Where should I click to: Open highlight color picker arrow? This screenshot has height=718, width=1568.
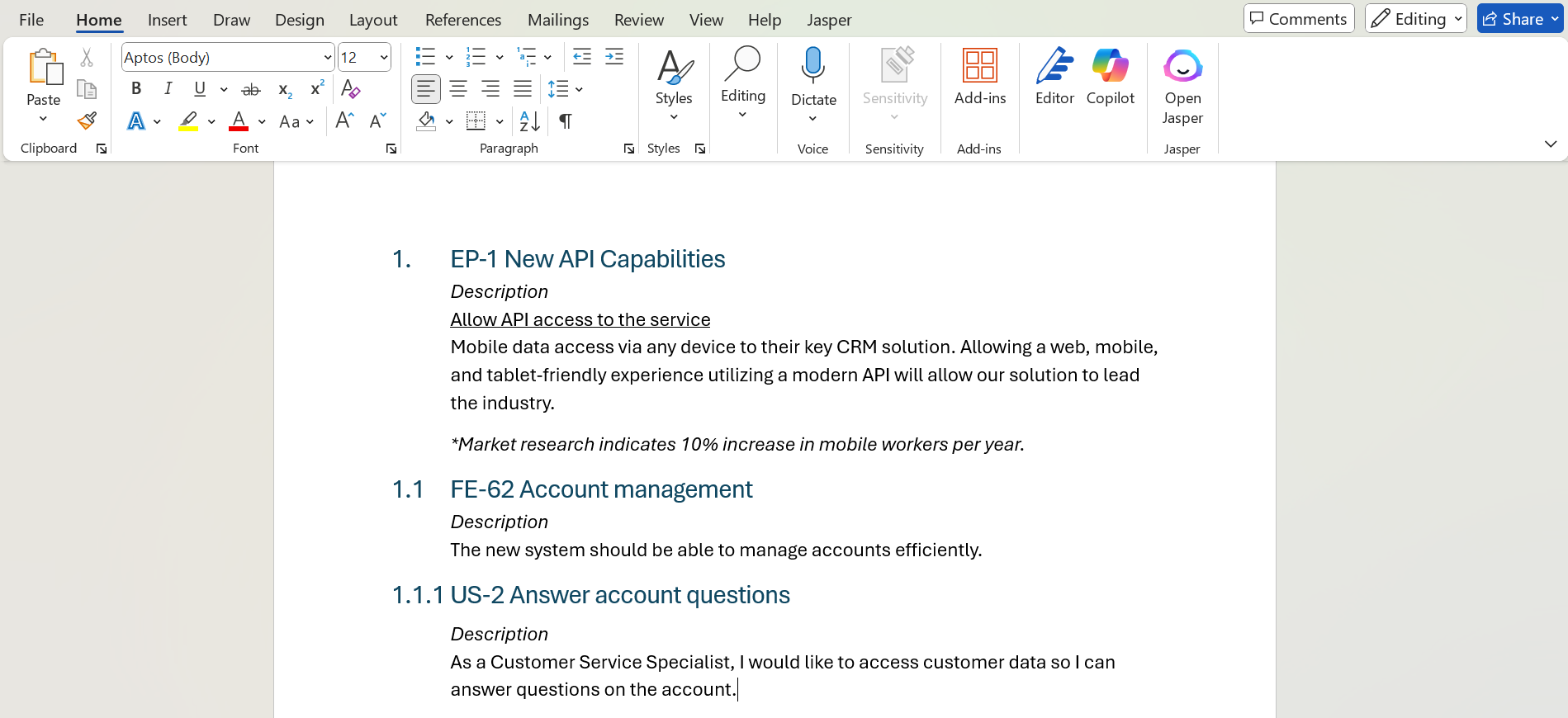(211, 121)
